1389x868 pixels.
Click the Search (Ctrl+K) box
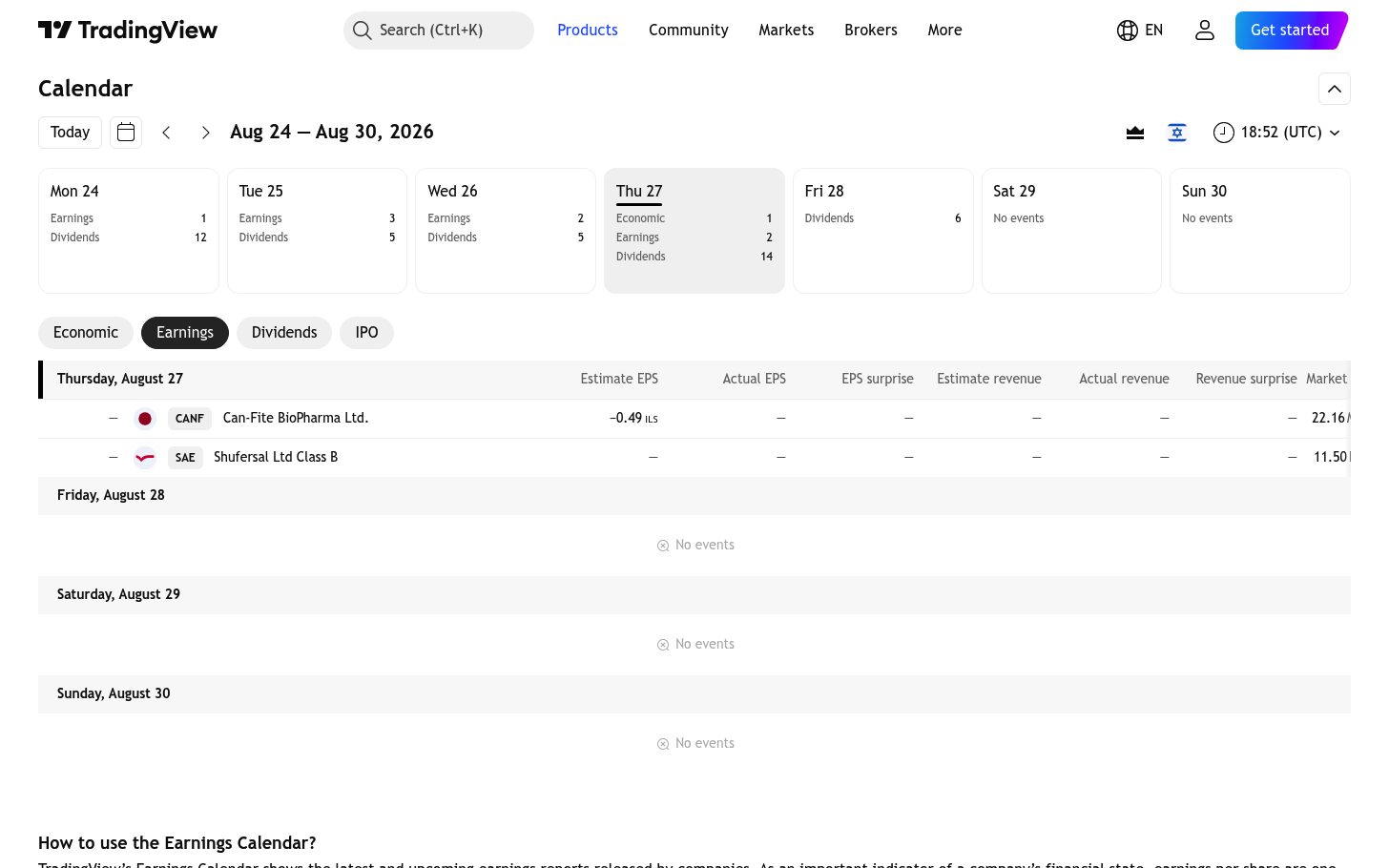(439, 31)
